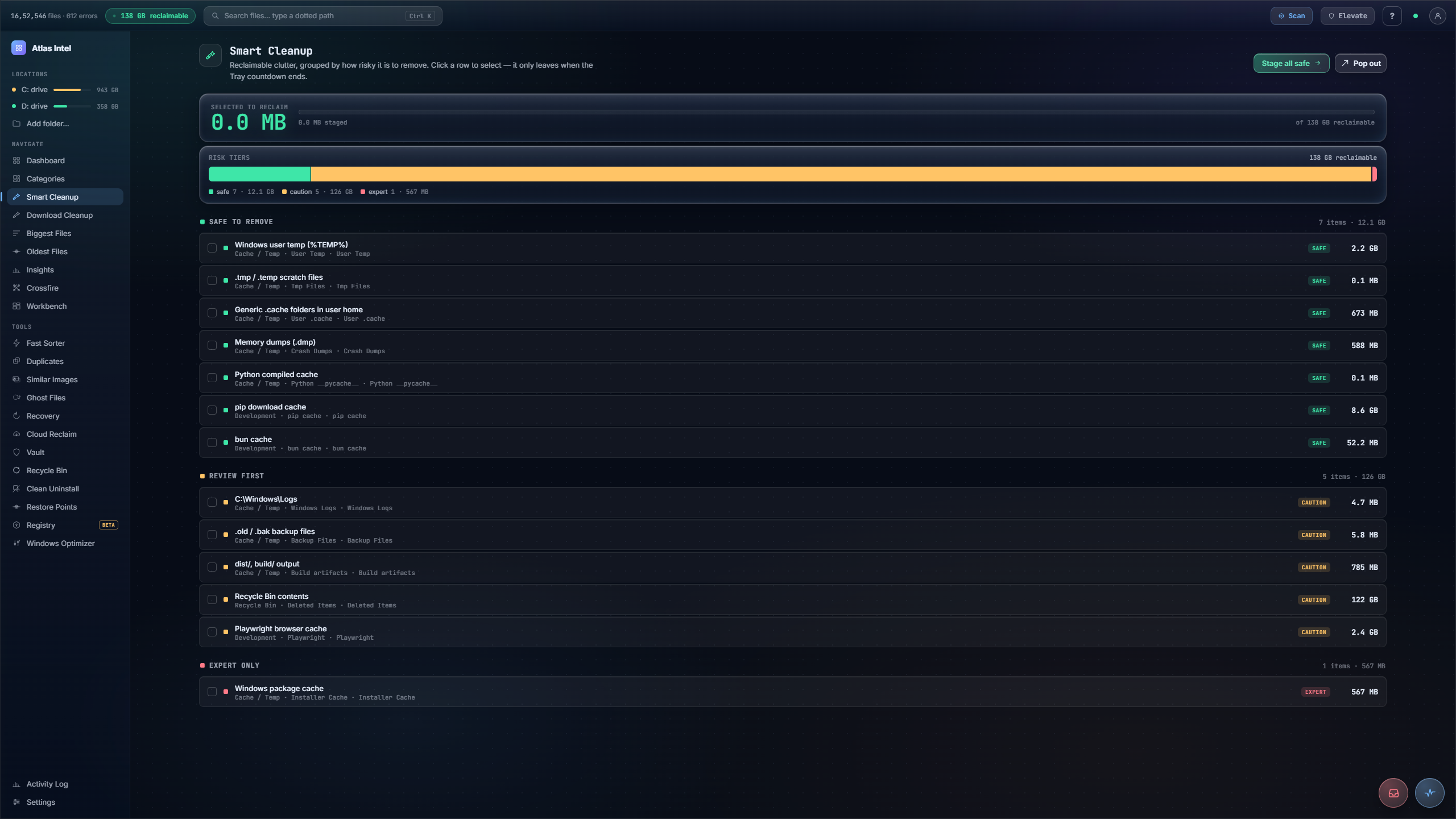Tick the Windows user temp checkbox
The image size is (1456, 819).
212,248
